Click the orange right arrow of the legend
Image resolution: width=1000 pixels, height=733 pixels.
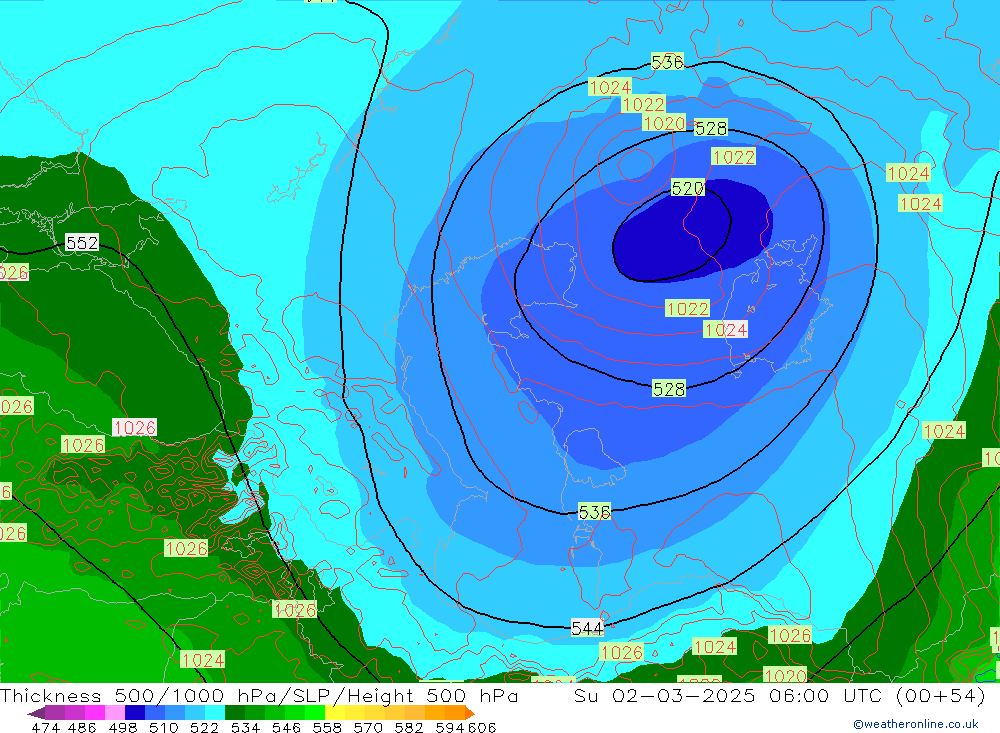tap(469, 713)
